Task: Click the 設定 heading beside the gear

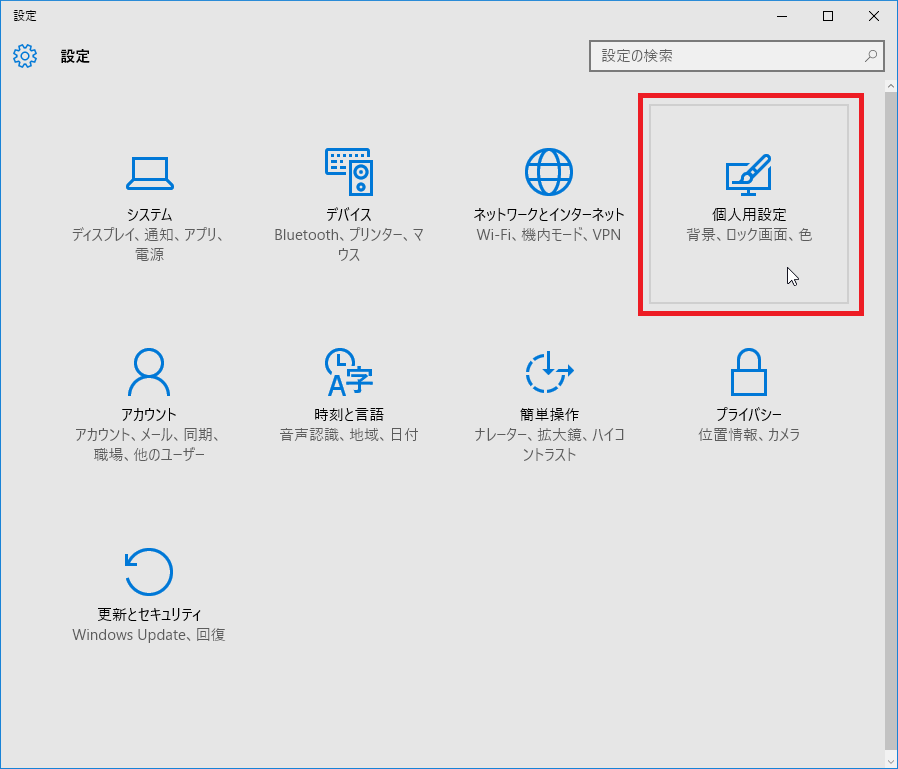Action: click(75, 56)
